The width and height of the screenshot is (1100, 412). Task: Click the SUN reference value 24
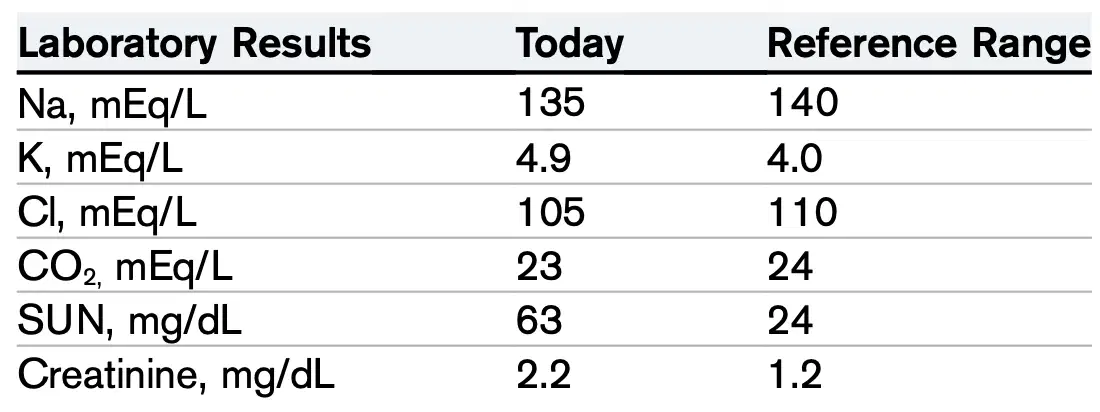click(791, 321)
